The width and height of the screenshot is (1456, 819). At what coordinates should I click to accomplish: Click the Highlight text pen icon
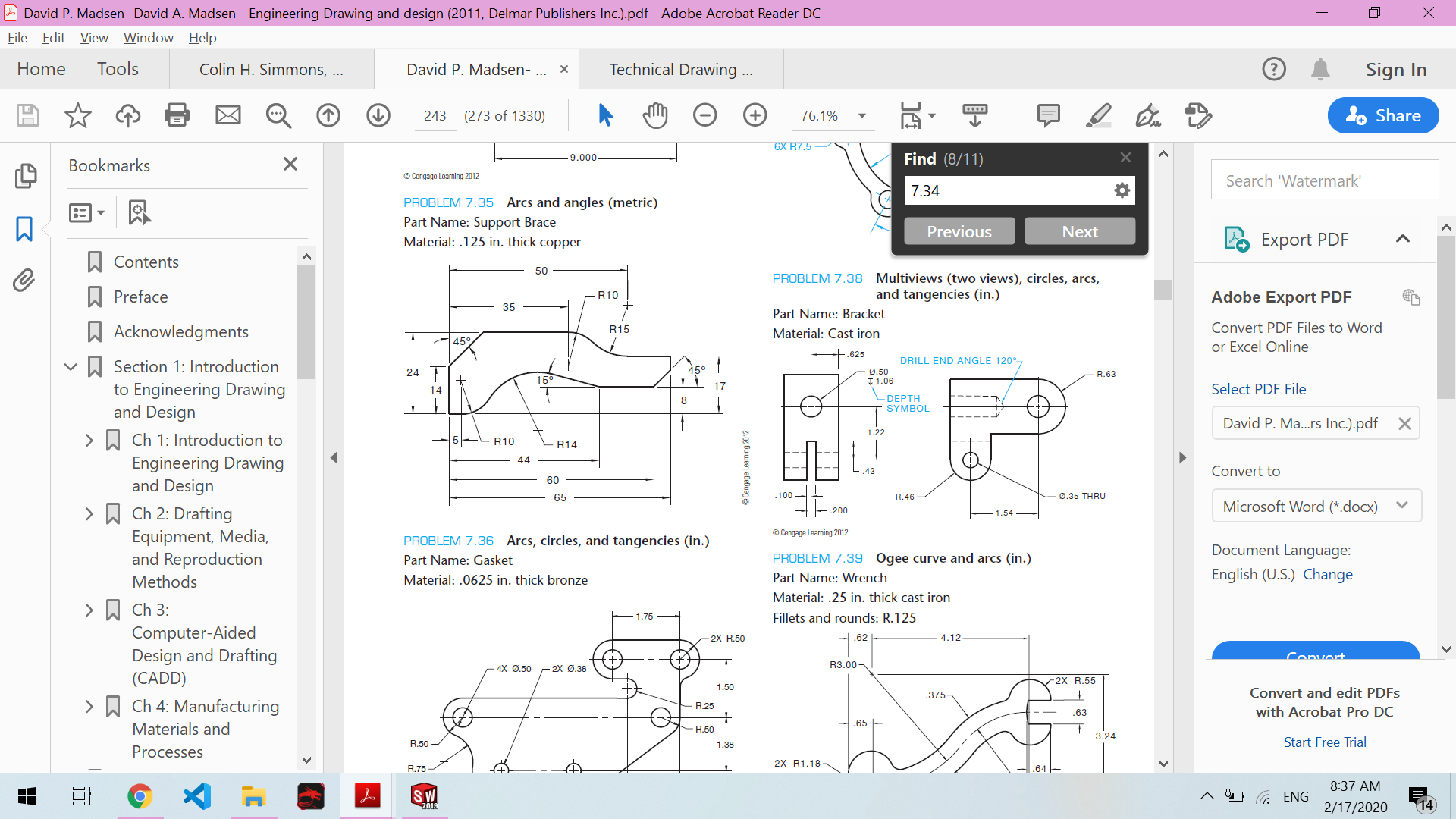pos(1098,115)
